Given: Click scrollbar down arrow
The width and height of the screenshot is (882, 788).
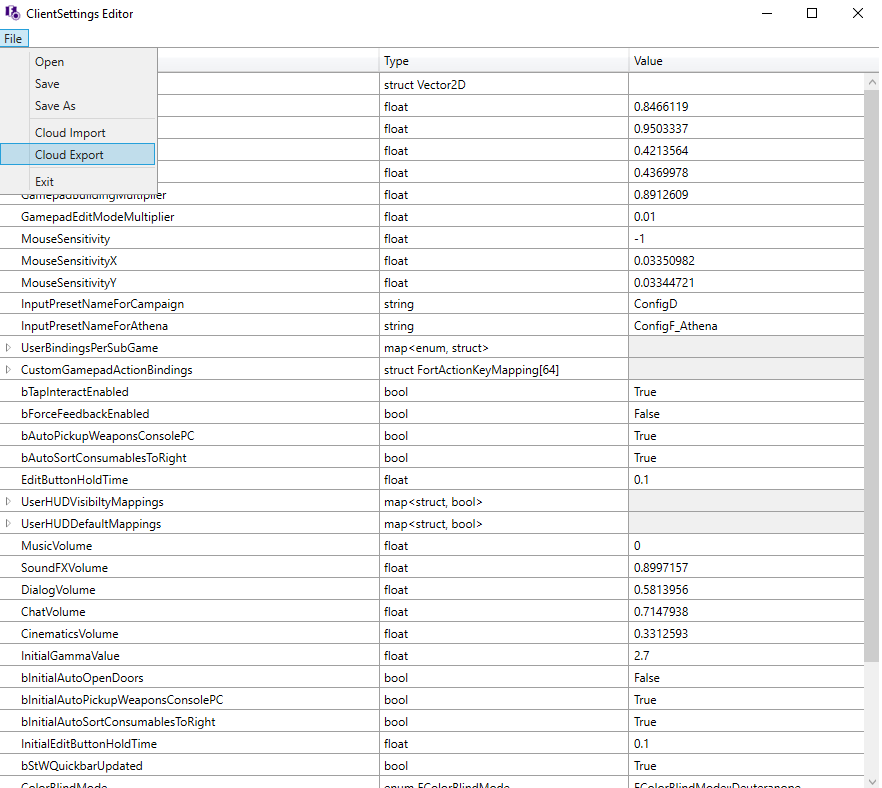Looking at the screenshot, I should (872, 781).
